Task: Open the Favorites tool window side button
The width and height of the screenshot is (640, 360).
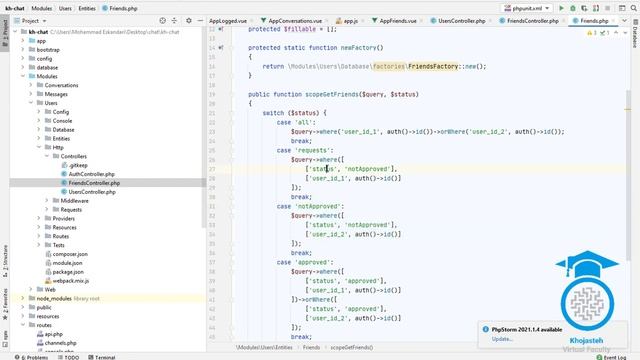Action: [5, 304]
